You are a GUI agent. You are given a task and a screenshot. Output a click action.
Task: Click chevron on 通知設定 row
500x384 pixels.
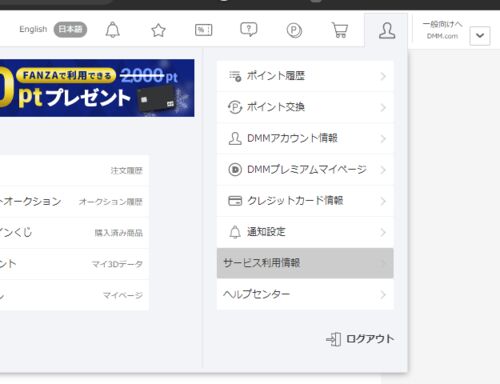[383, 232]
